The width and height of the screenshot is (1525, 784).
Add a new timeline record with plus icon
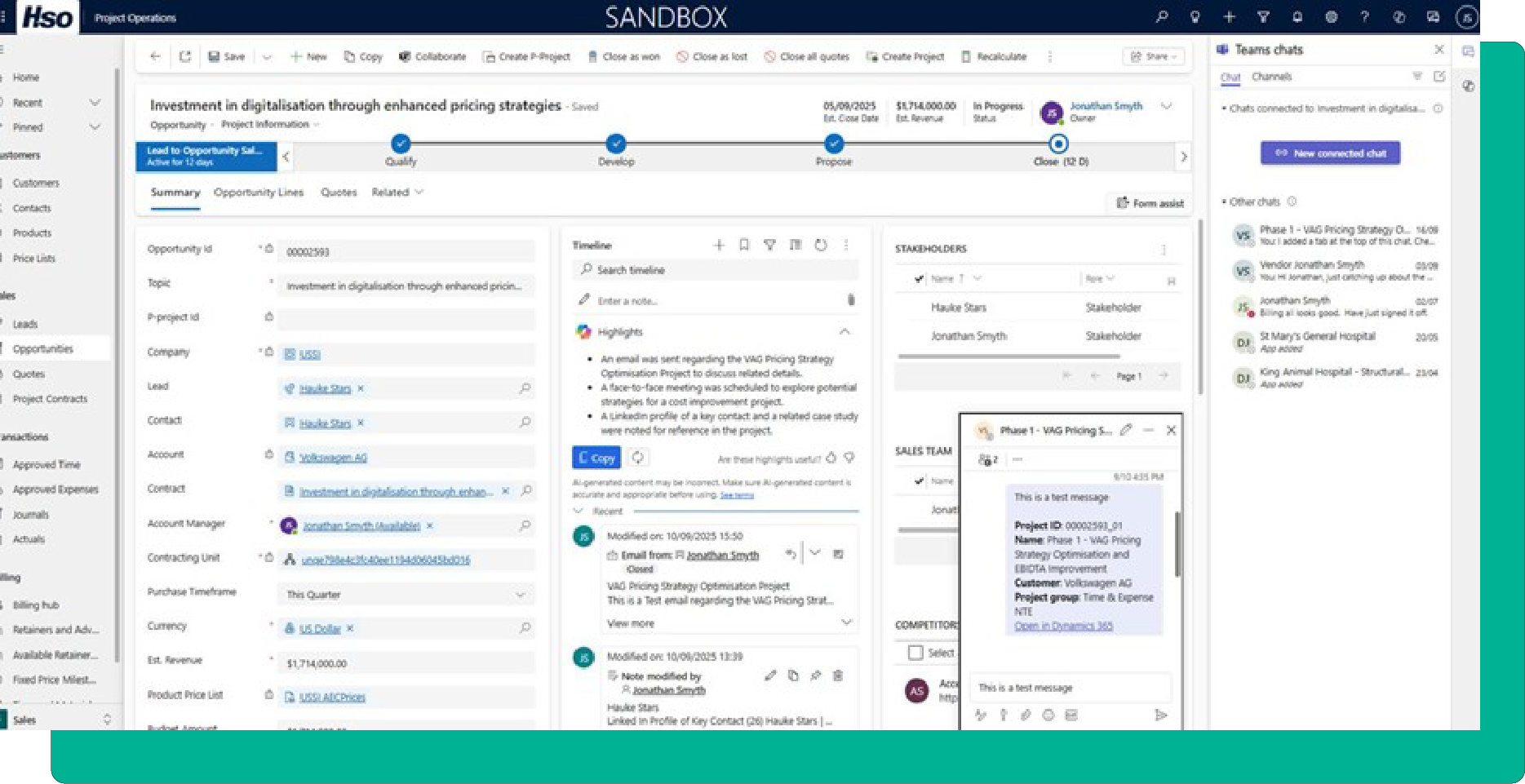pos(719,245)
